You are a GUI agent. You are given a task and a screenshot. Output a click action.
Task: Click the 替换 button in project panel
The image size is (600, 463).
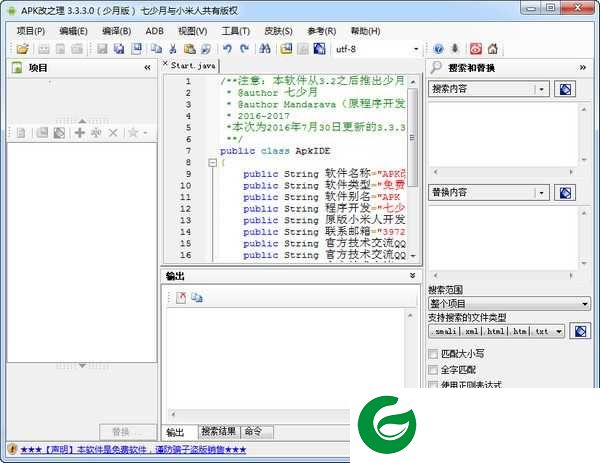128,432
